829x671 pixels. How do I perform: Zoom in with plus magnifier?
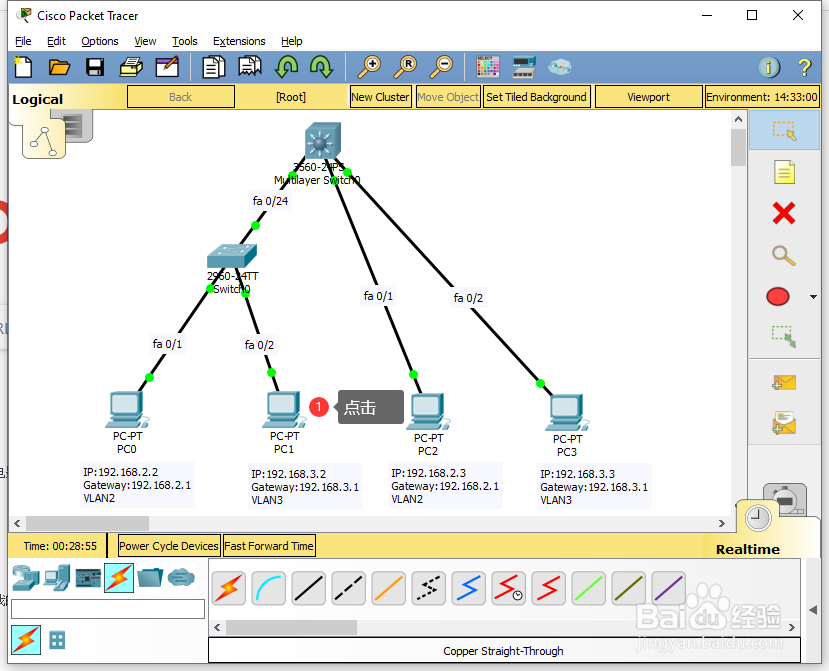coord(369,67)
